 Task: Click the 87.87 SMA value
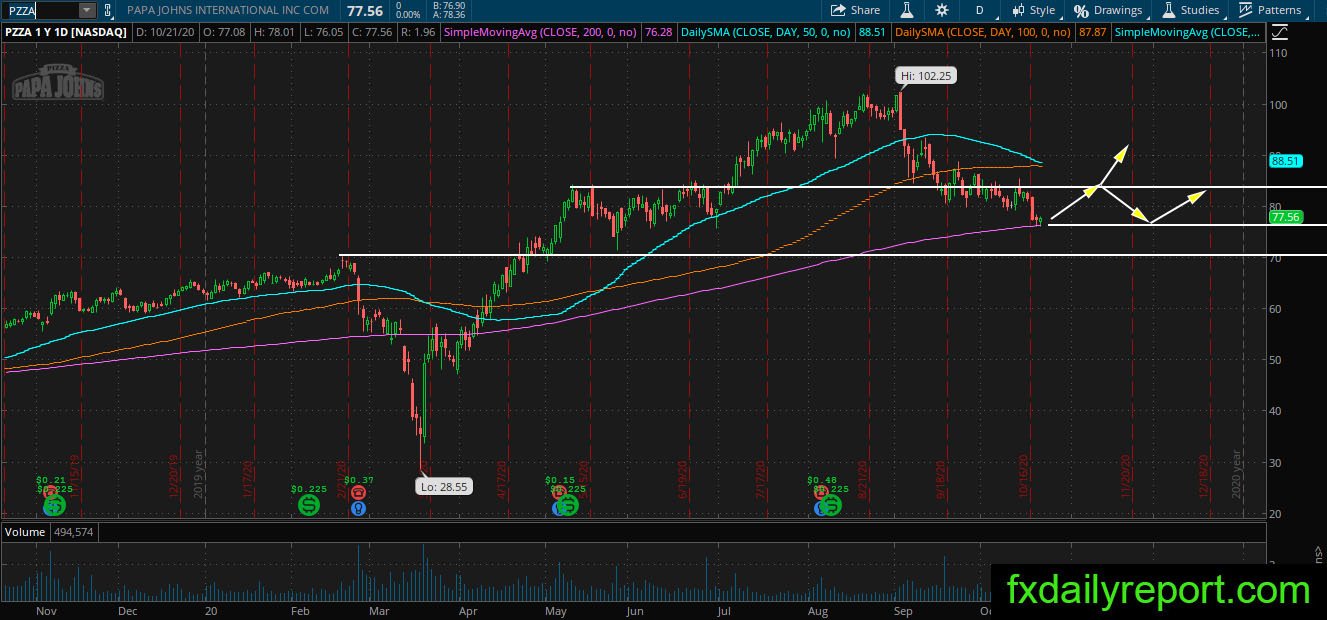[x=1091, y=33]
